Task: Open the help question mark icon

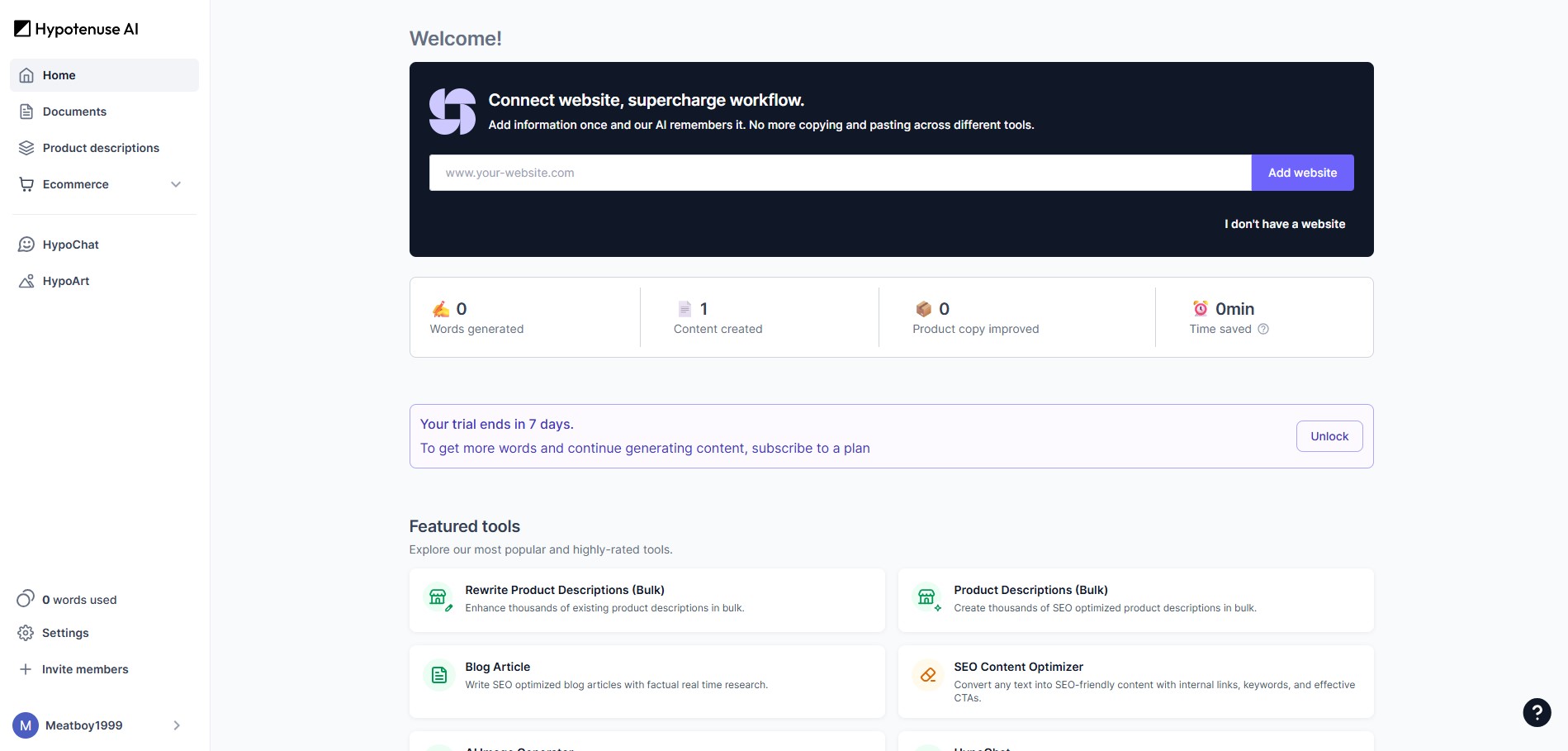Action: (x=1536, y=712)
